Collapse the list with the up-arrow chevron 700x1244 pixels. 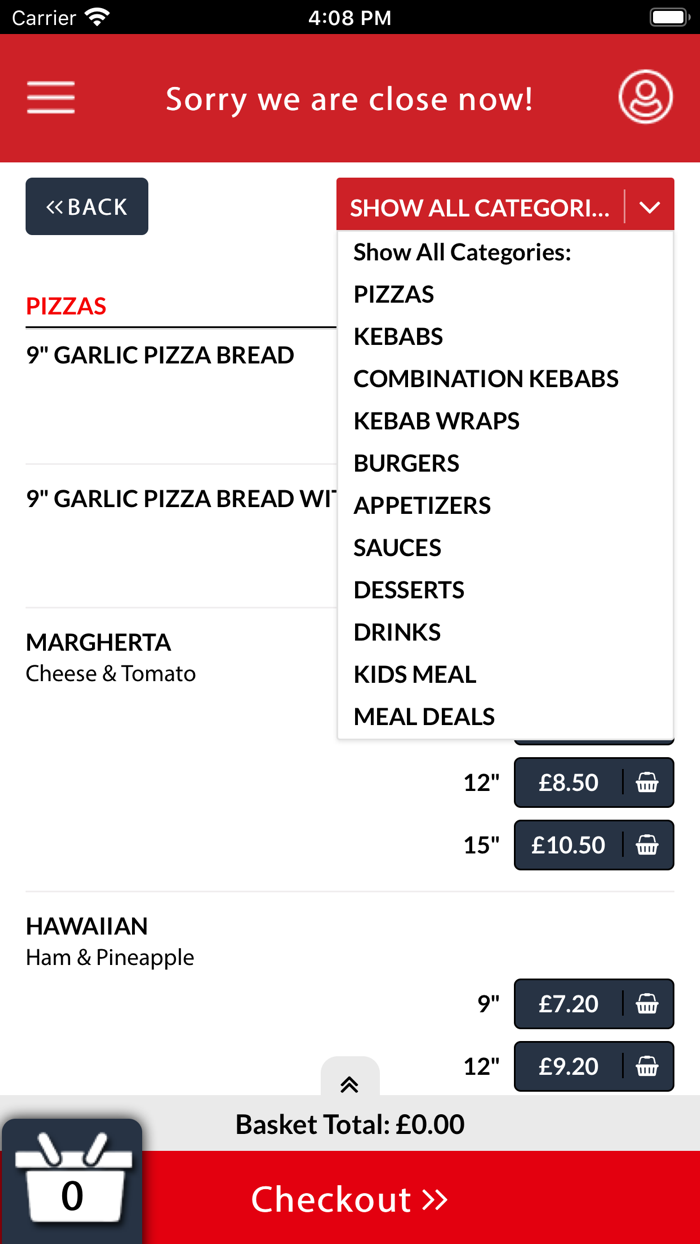coord(349,1083)
